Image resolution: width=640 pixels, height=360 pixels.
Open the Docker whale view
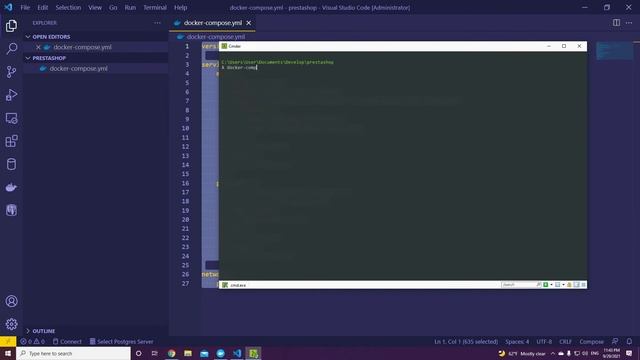[x=11, y=187]
